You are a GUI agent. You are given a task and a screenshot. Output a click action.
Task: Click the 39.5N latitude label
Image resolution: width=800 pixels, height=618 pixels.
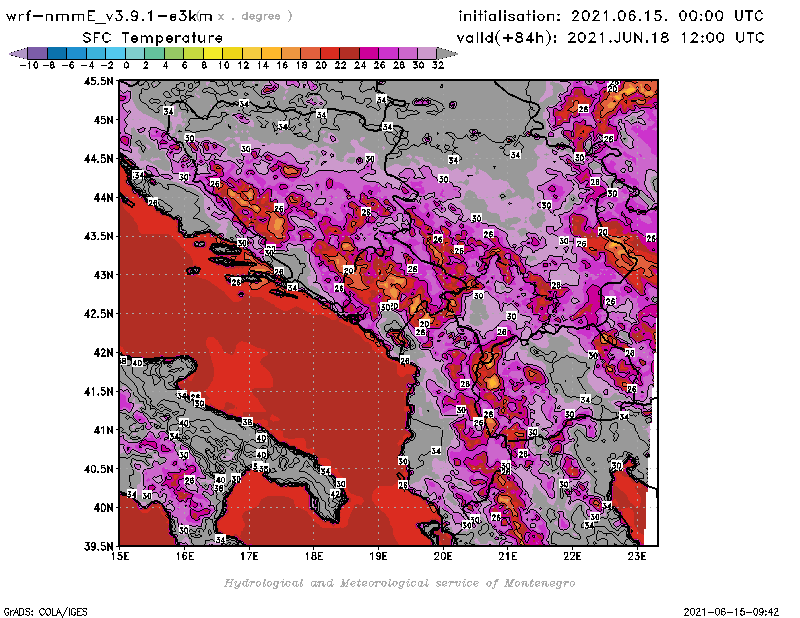(x=98, y=547)
